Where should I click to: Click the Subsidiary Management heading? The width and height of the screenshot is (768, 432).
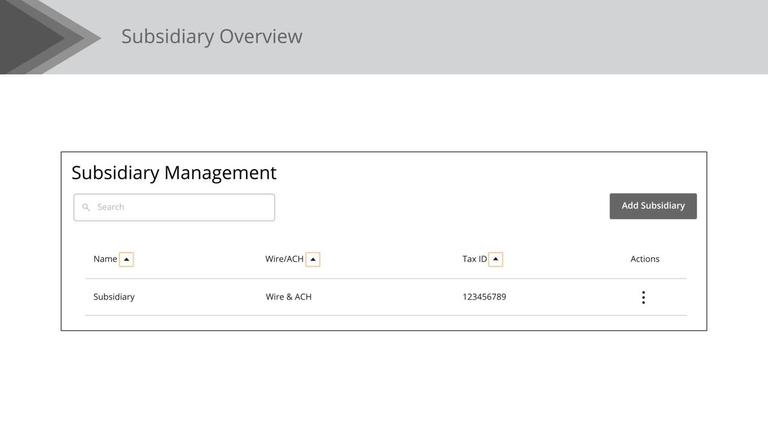tap(174, 173)
